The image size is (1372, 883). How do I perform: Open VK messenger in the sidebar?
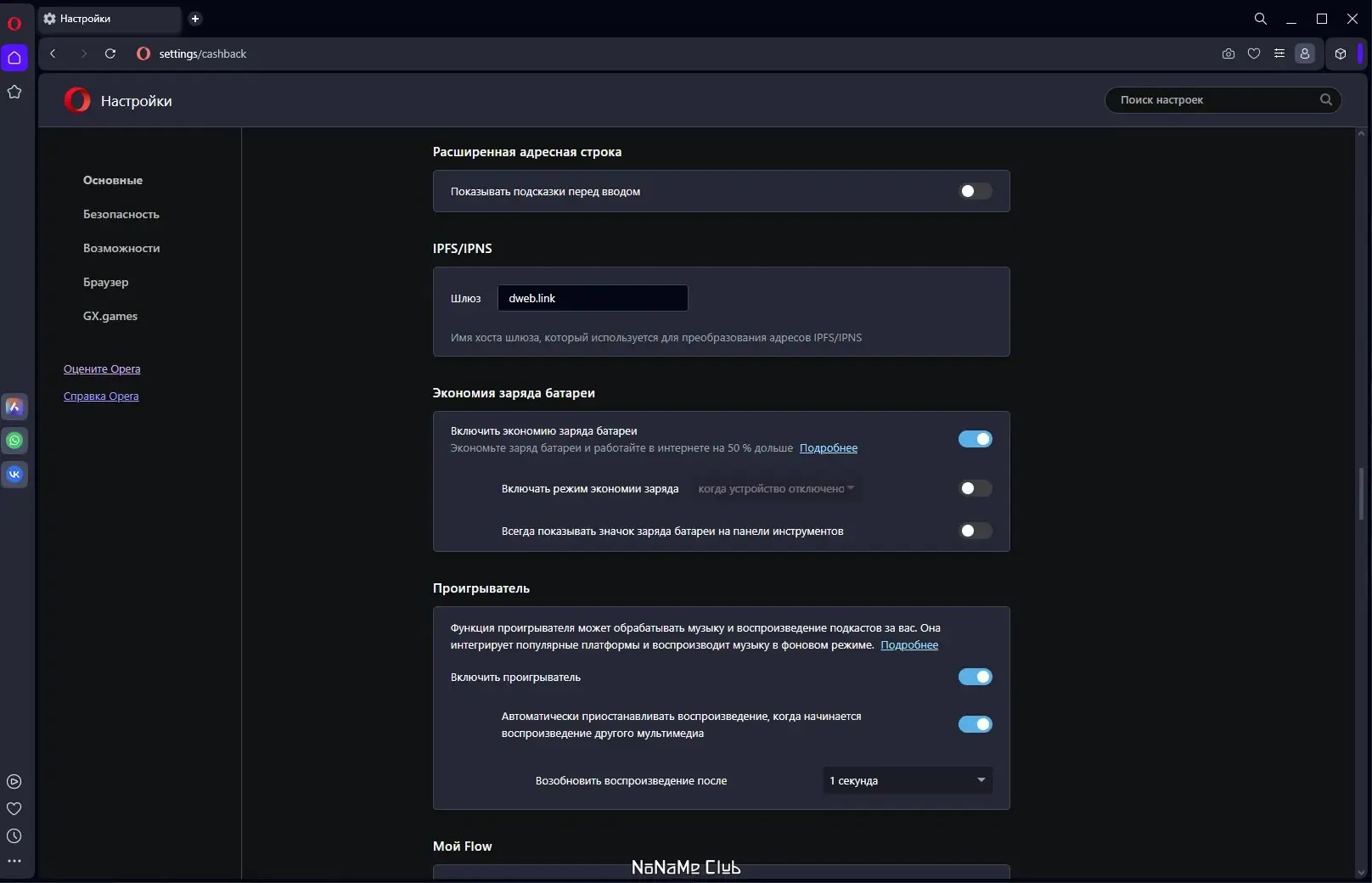14,475
